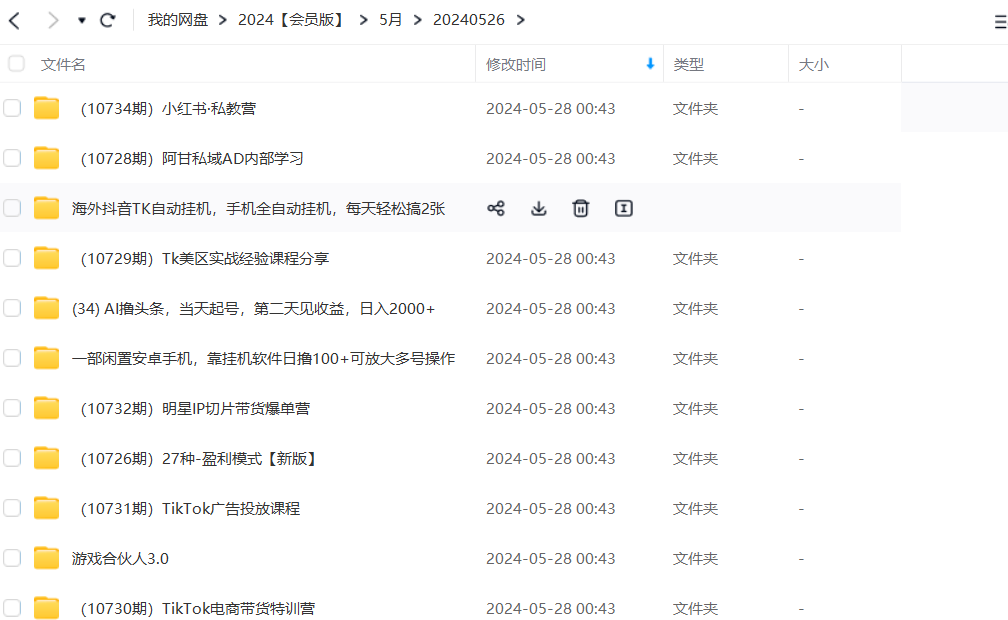
Task: Check the box for TikTok广告投放课程
Action: pos(12,508)
